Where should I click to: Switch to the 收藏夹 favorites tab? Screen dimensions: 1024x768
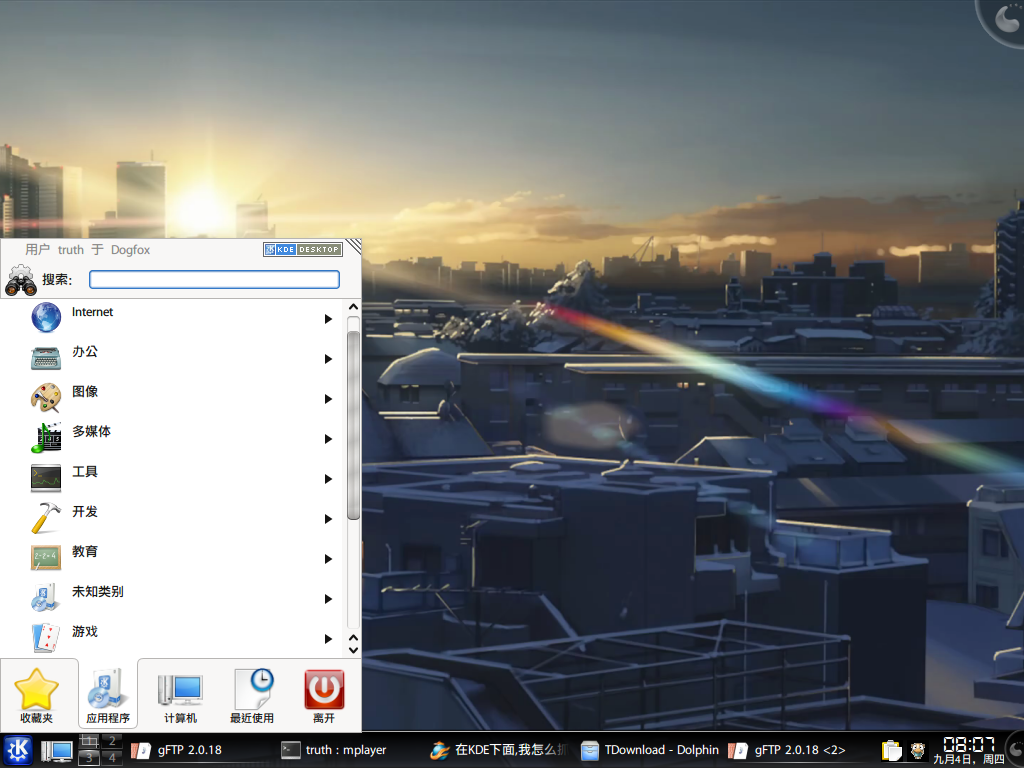(37, 695)
